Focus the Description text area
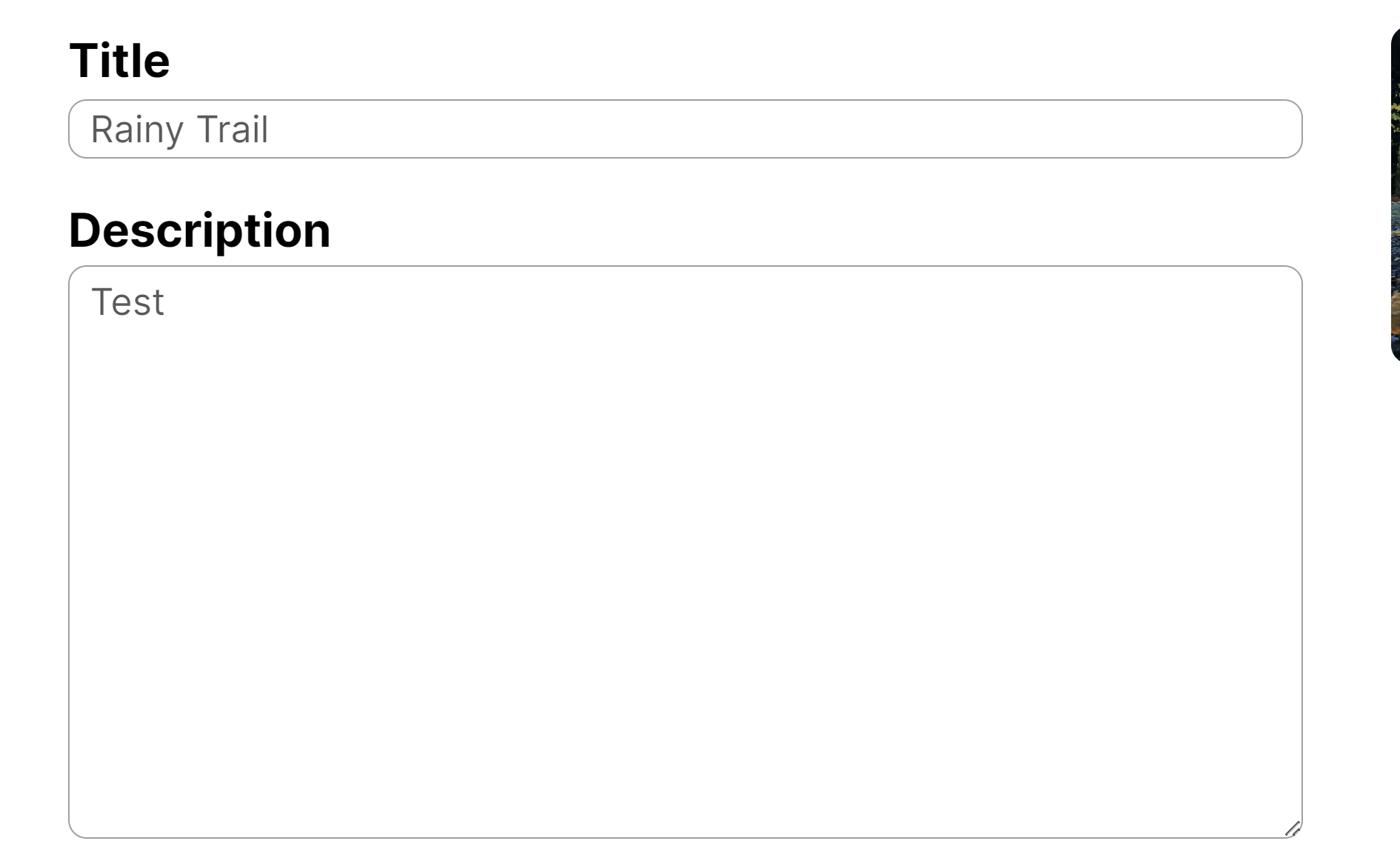1400x858 pixels. coord(684,551)
